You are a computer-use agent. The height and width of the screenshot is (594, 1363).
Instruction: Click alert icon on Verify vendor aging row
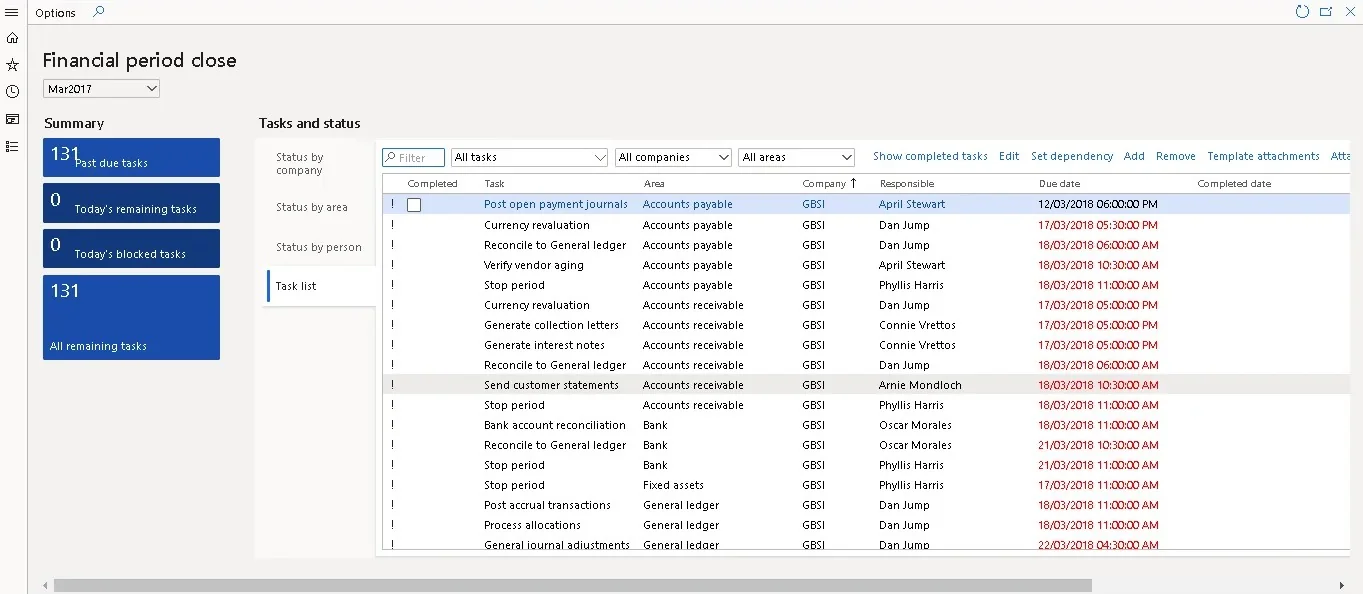(x=392, y=265)
